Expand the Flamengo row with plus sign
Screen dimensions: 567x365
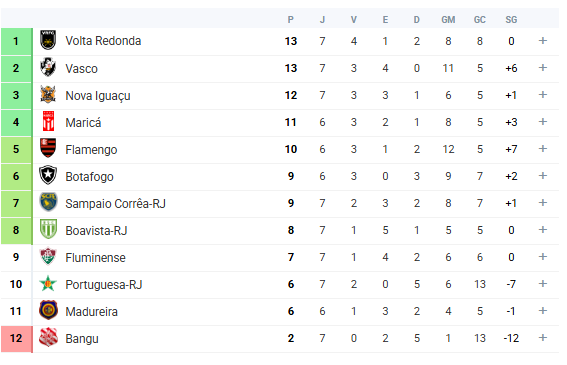point(542,149)
